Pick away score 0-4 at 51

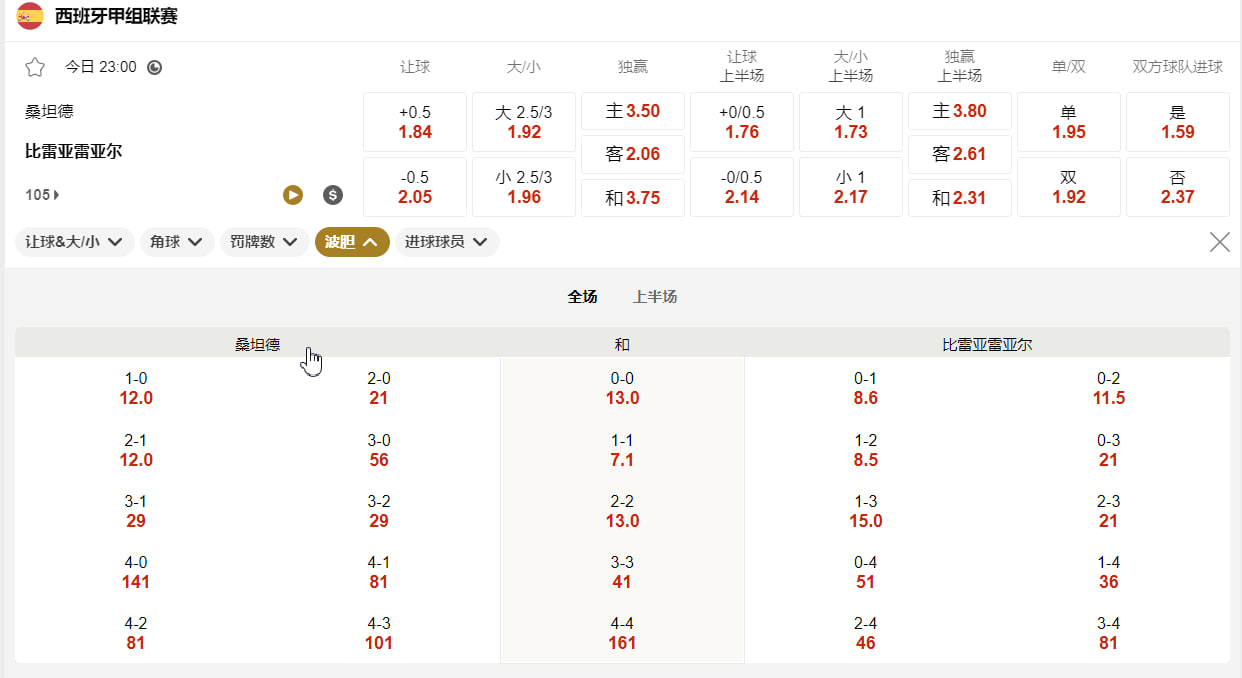point(866,572)
